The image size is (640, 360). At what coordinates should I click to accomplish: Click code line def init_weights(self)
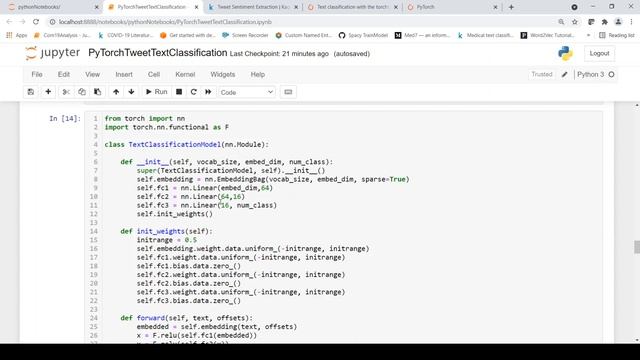166,231
